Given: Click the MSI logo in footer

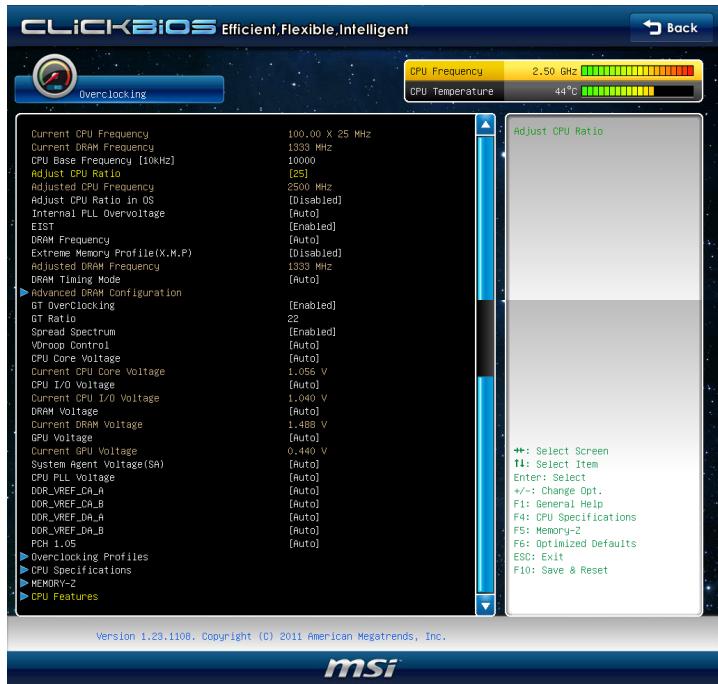Looking at the screenshot, I should pos(361,668).
